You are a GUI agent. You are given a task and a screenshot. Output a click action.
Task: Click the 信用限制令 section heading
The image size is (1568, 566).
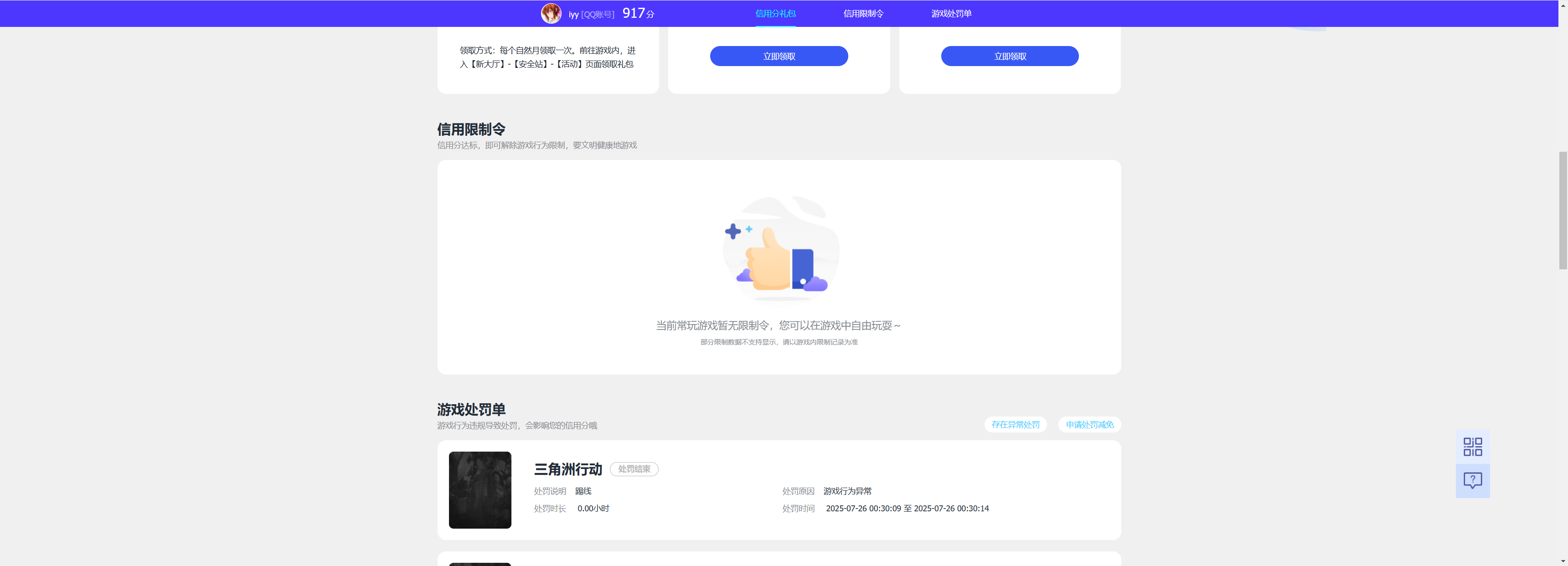471,129
